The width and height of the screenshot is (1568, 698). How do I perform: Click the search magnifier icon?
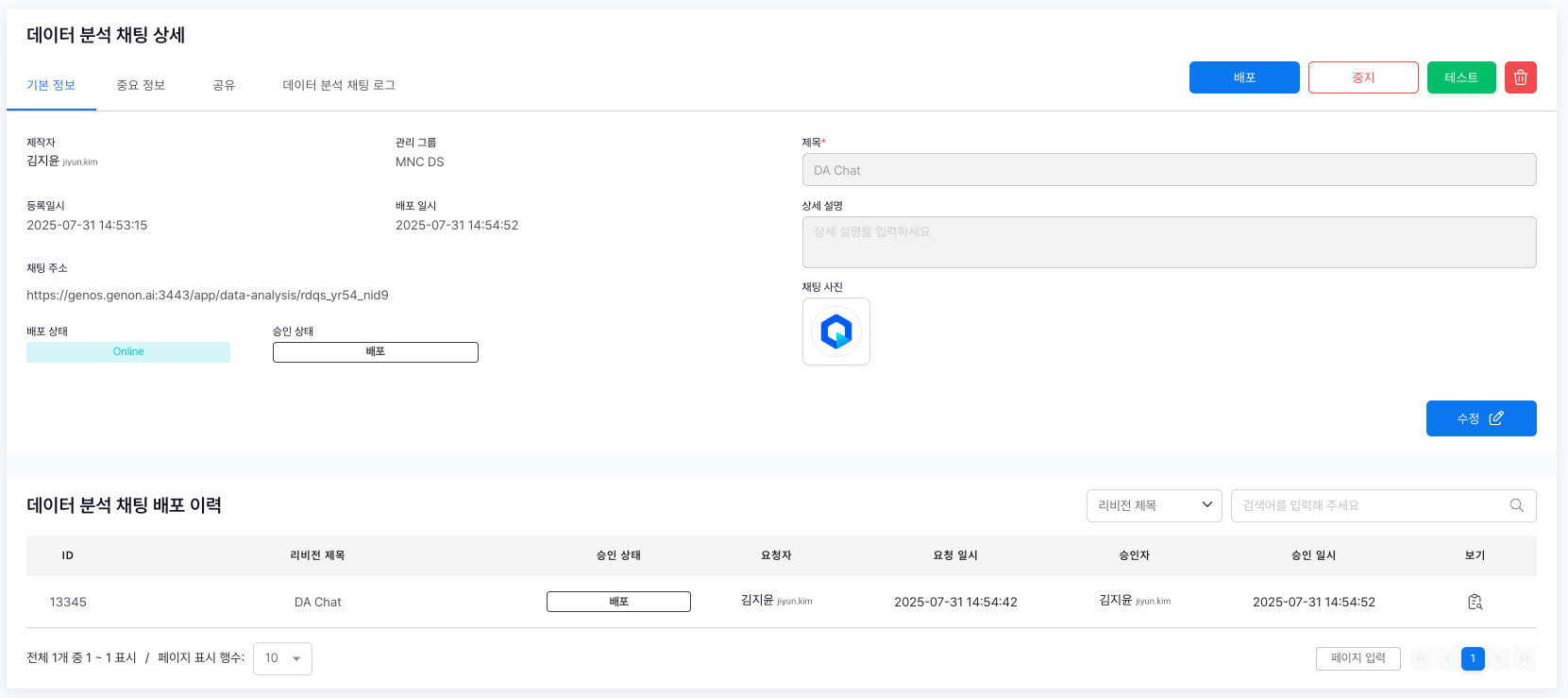click(x=1516, y=505)
